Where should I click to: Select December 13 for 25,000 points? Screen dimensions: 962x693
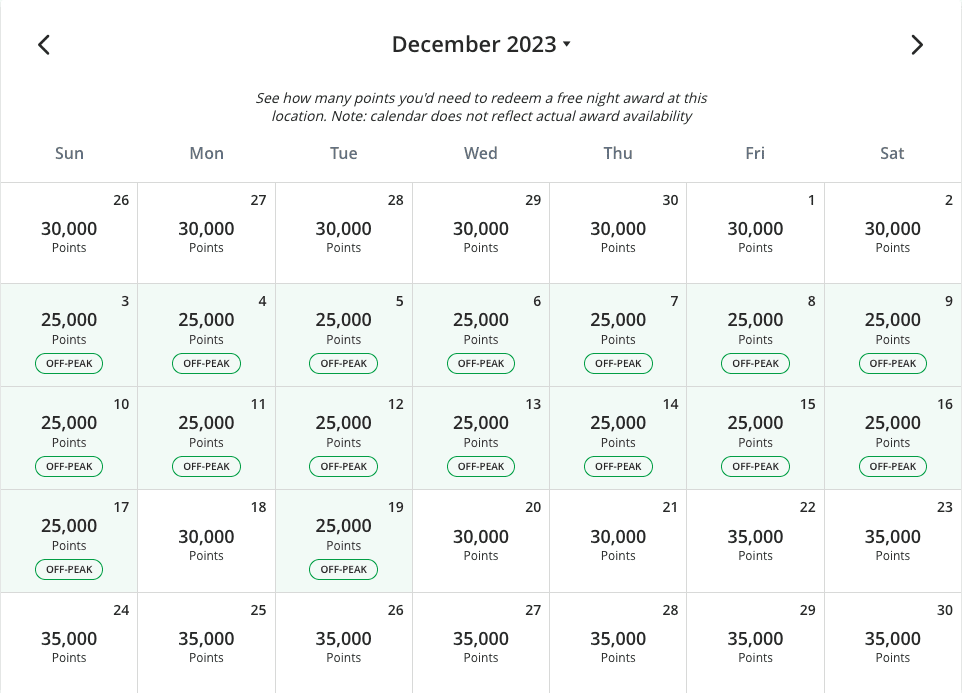pyautogui.click(x=481, y=438)
